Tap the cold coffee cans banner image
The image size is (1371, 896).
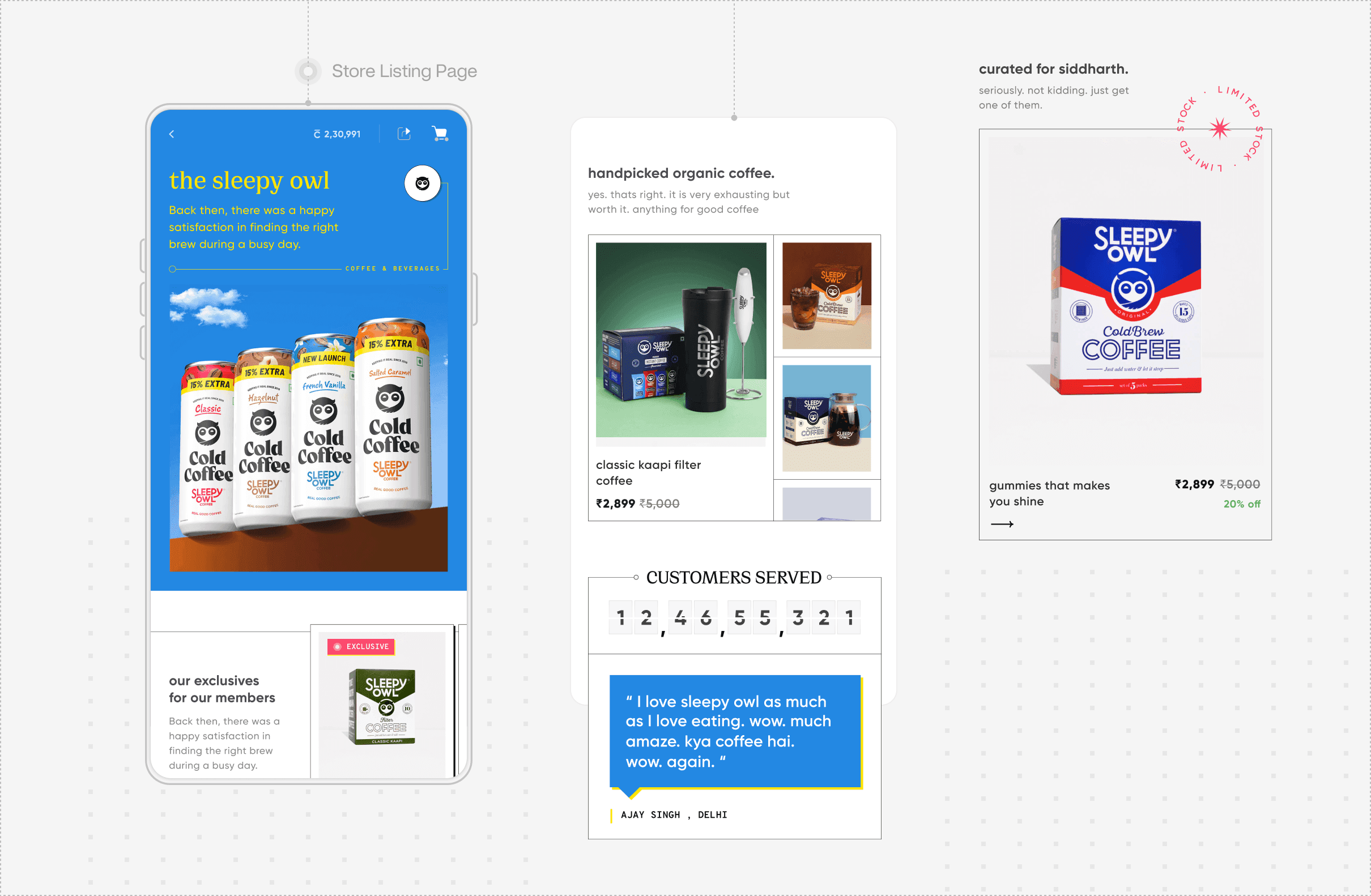pos(308,429)
